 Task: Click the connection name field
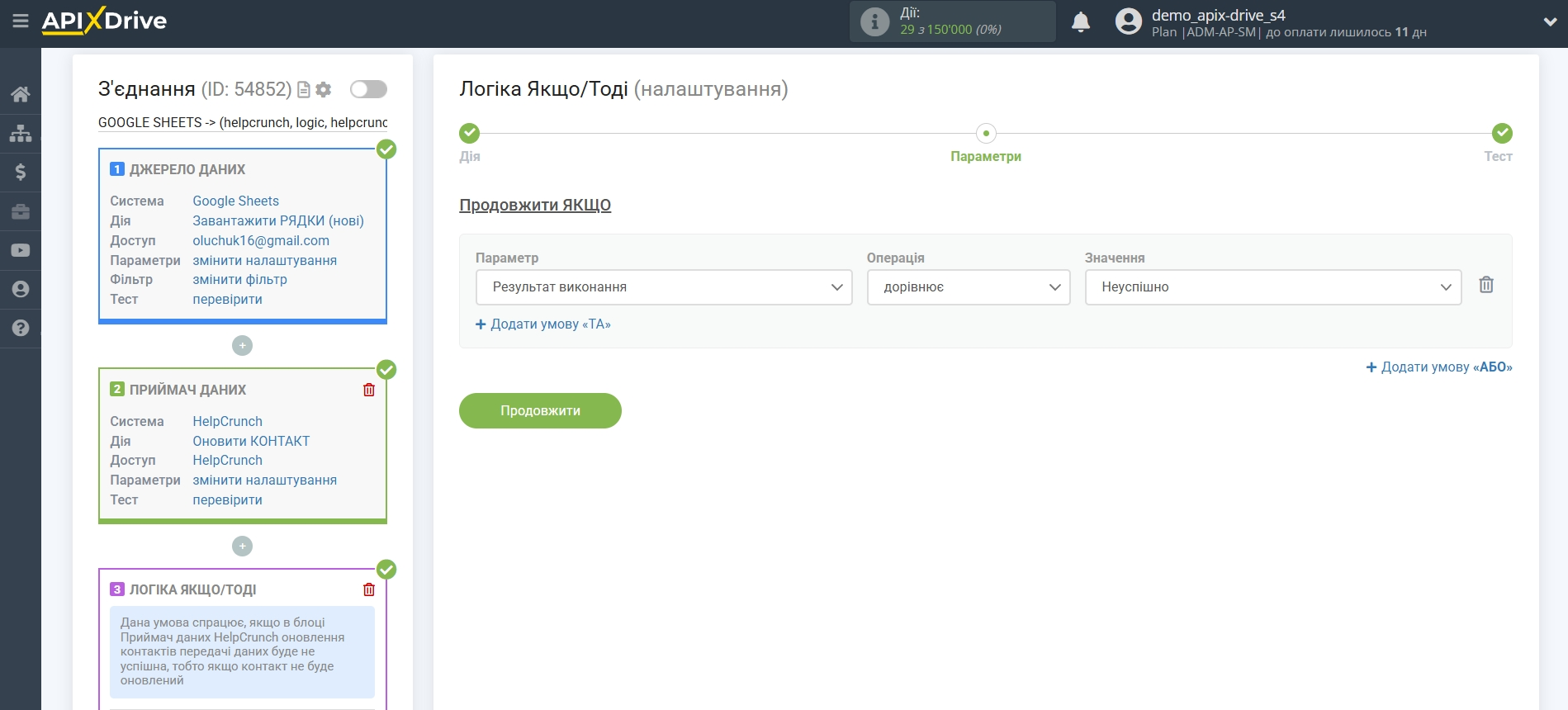tap(243, 122)
